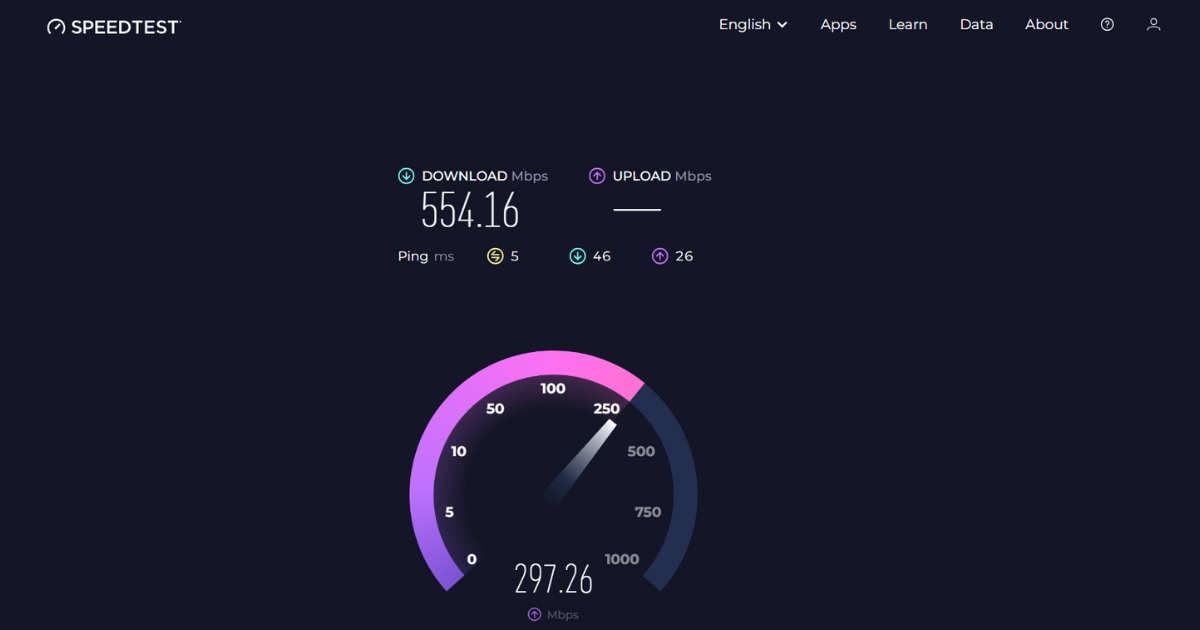Screen dimensions: 1200x630
Task: Navigate to the Learn section
Action: (907, 24)
